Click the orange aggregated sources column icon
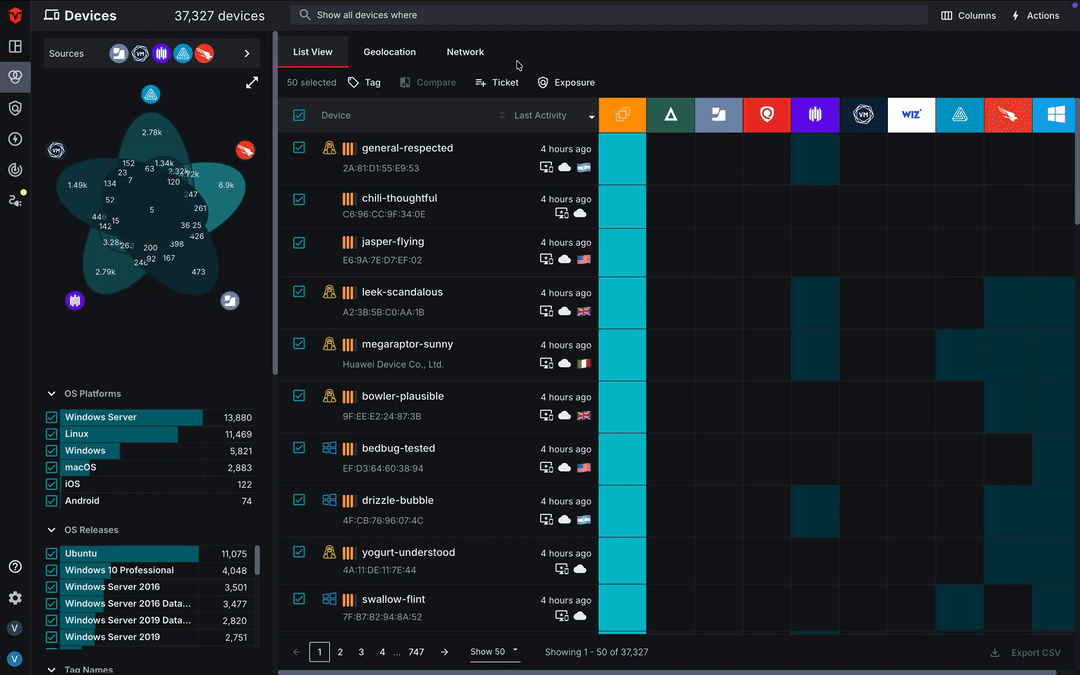Image resolution: width=1080 pixels, height=675 pixels. point(622,115)
